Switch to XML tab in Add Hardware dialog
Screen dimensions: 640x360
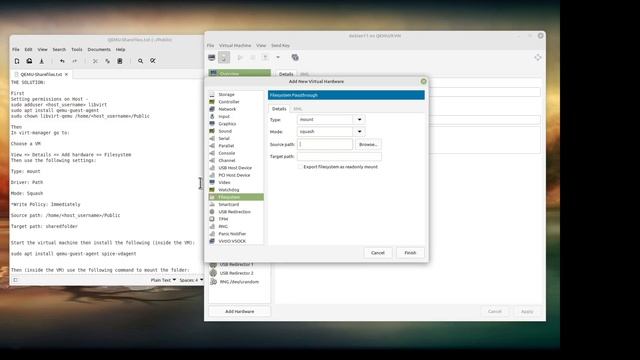298,109
